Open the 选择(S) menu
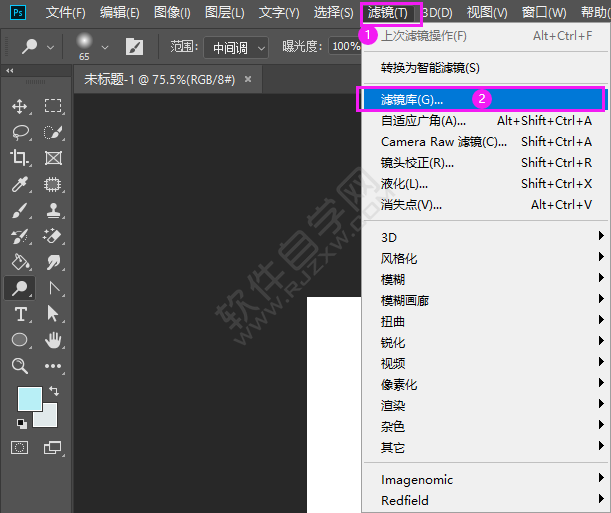This screenshot has height=513, width=611. [x=334, y=13]
